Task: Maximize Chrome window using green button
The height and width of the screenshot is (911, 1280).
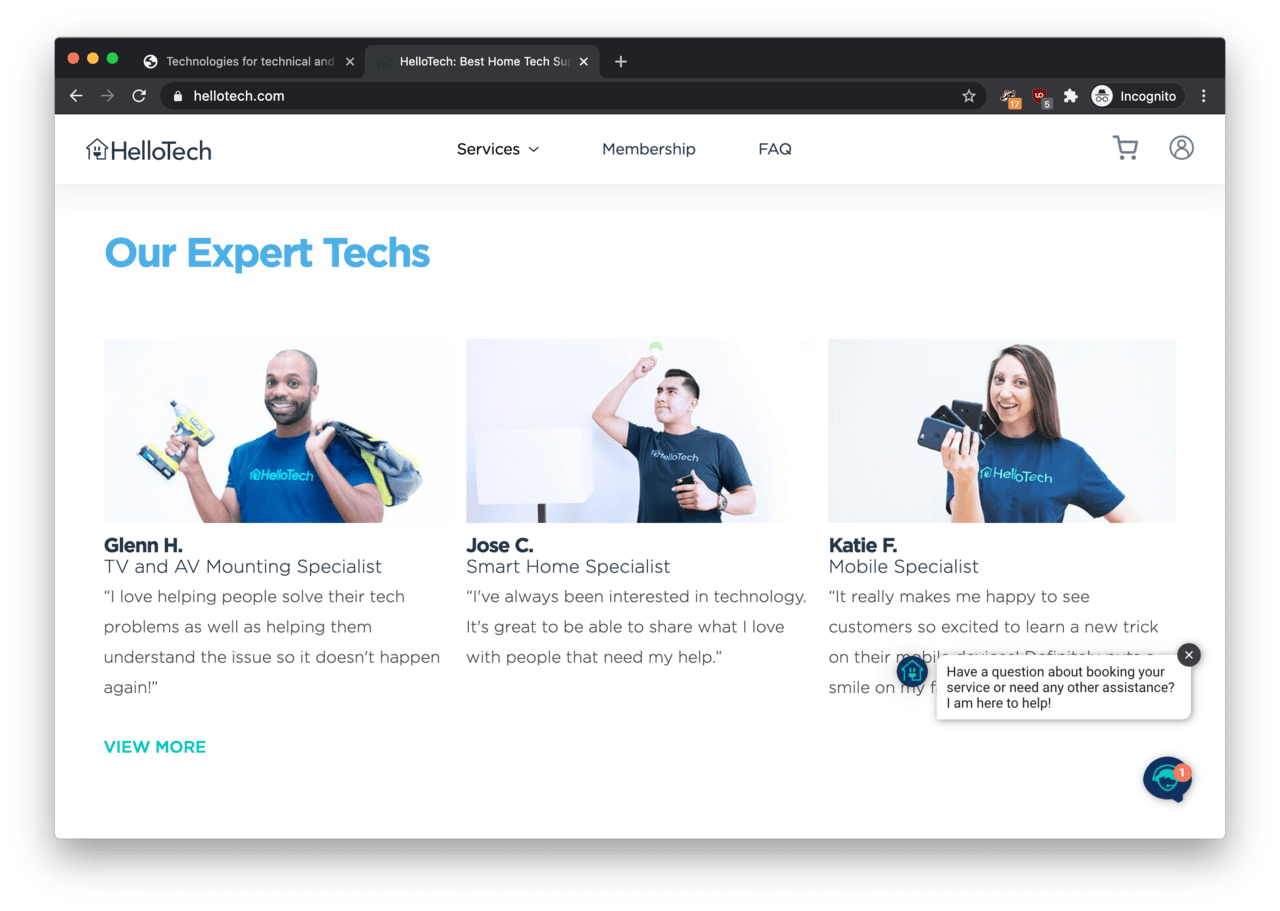Action: (x=113, y=59)
